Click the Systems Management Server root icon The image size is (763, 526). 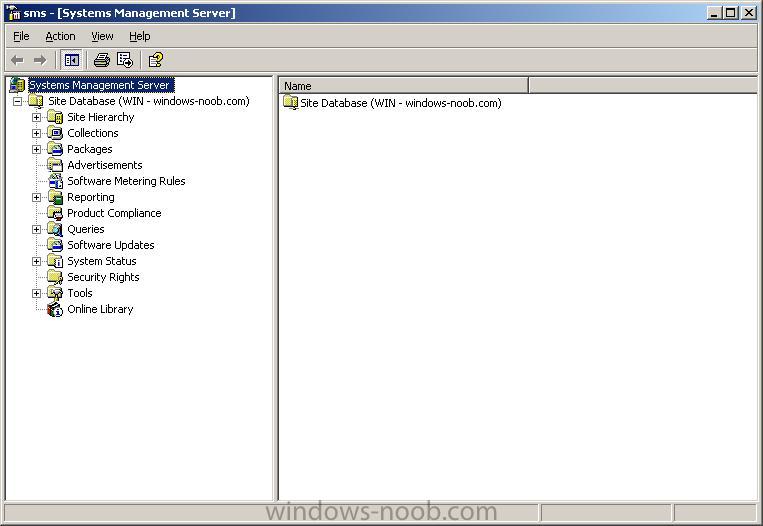17,85
